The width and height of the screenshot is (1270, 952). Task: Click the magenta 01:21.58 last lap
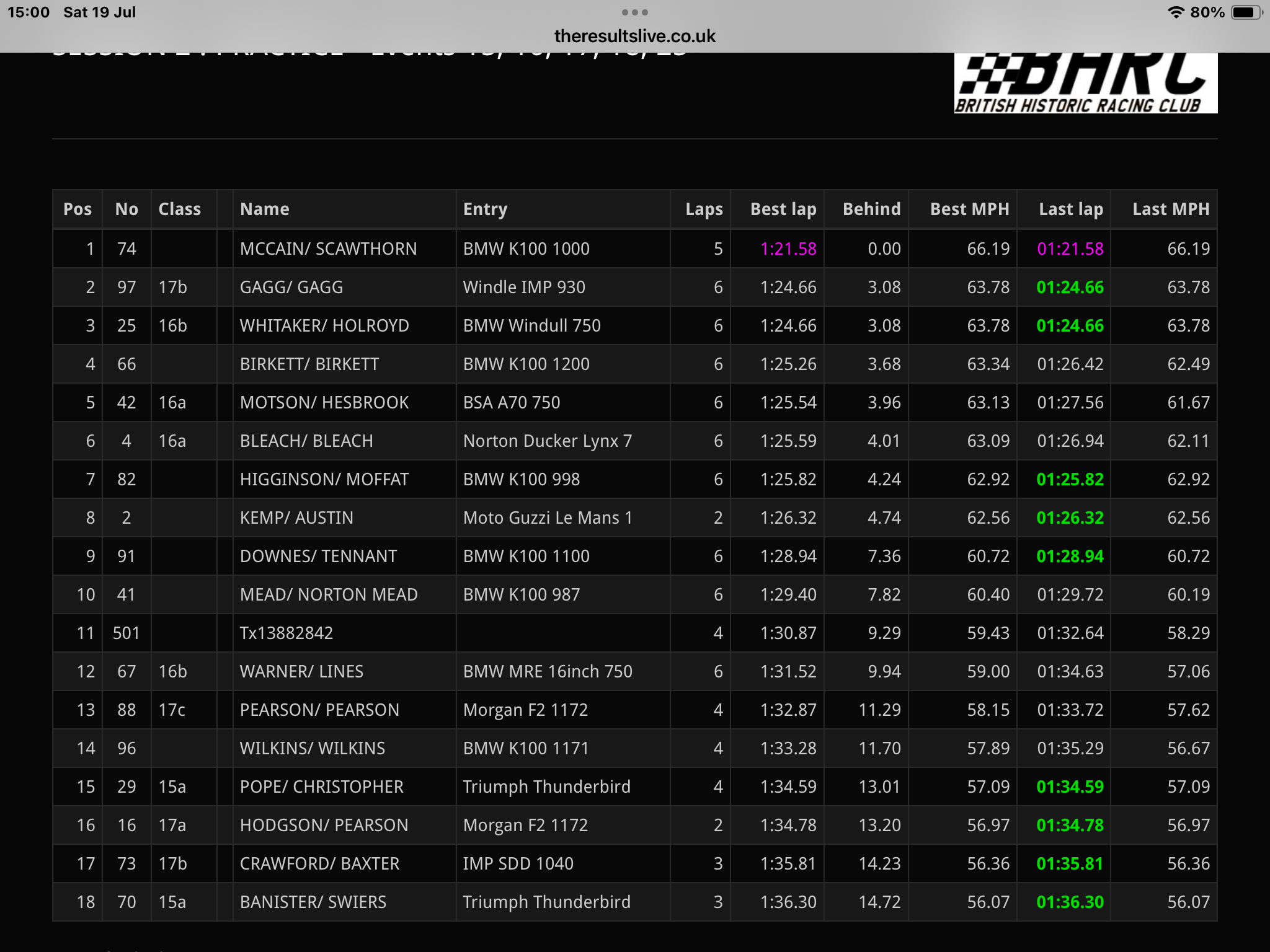1070,249
